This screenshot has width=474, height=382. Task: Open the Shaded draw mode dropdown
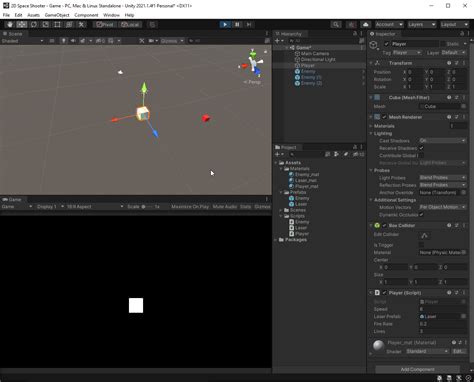coord(23,41)
